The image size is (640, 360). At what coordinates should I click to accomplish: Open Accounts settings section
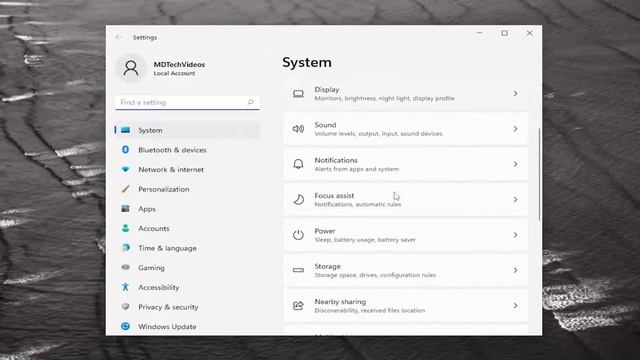[187, 228]
